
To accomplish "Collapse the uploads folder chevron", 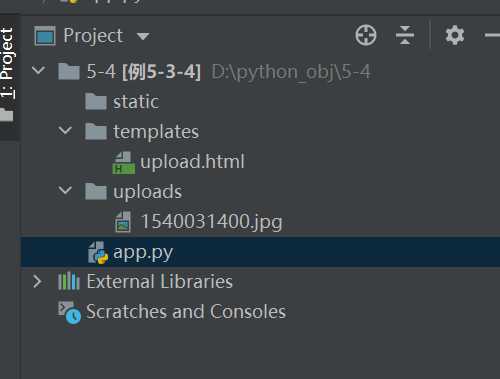I will tap(65, 190).
